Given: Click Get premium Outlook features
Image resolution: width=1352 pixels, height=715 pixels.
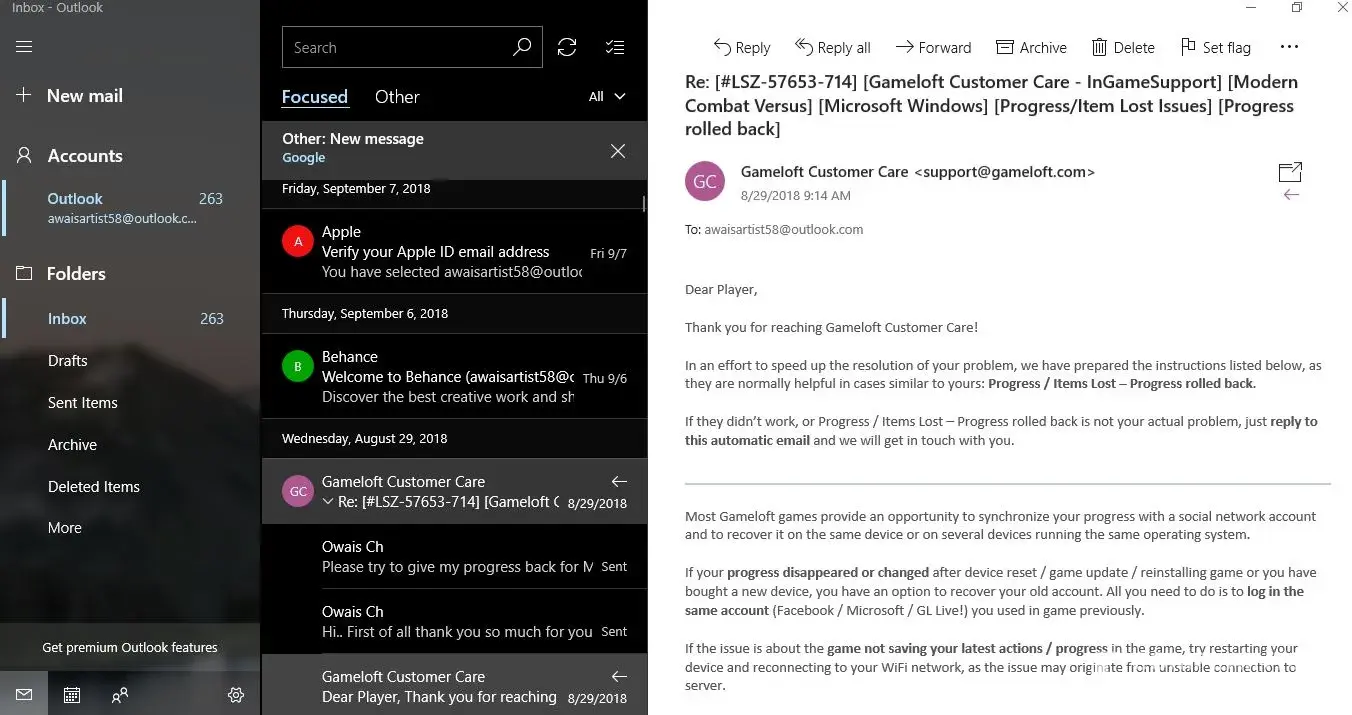Looking at the screenshot, I should [130, 648].
